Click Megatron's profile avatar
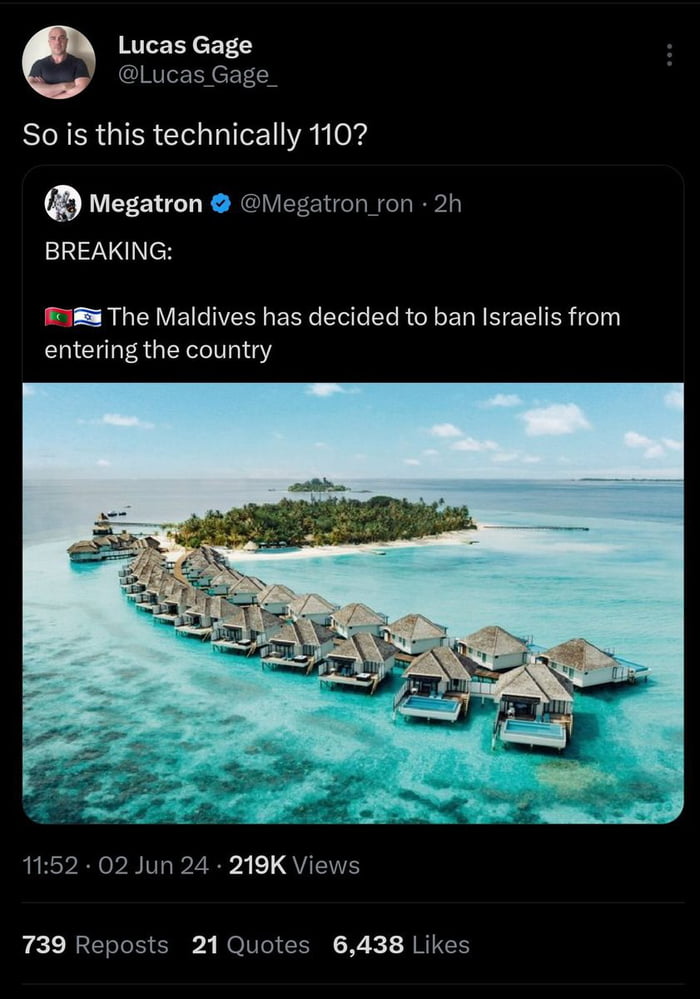The image size is (700, 999). [63, 203]
